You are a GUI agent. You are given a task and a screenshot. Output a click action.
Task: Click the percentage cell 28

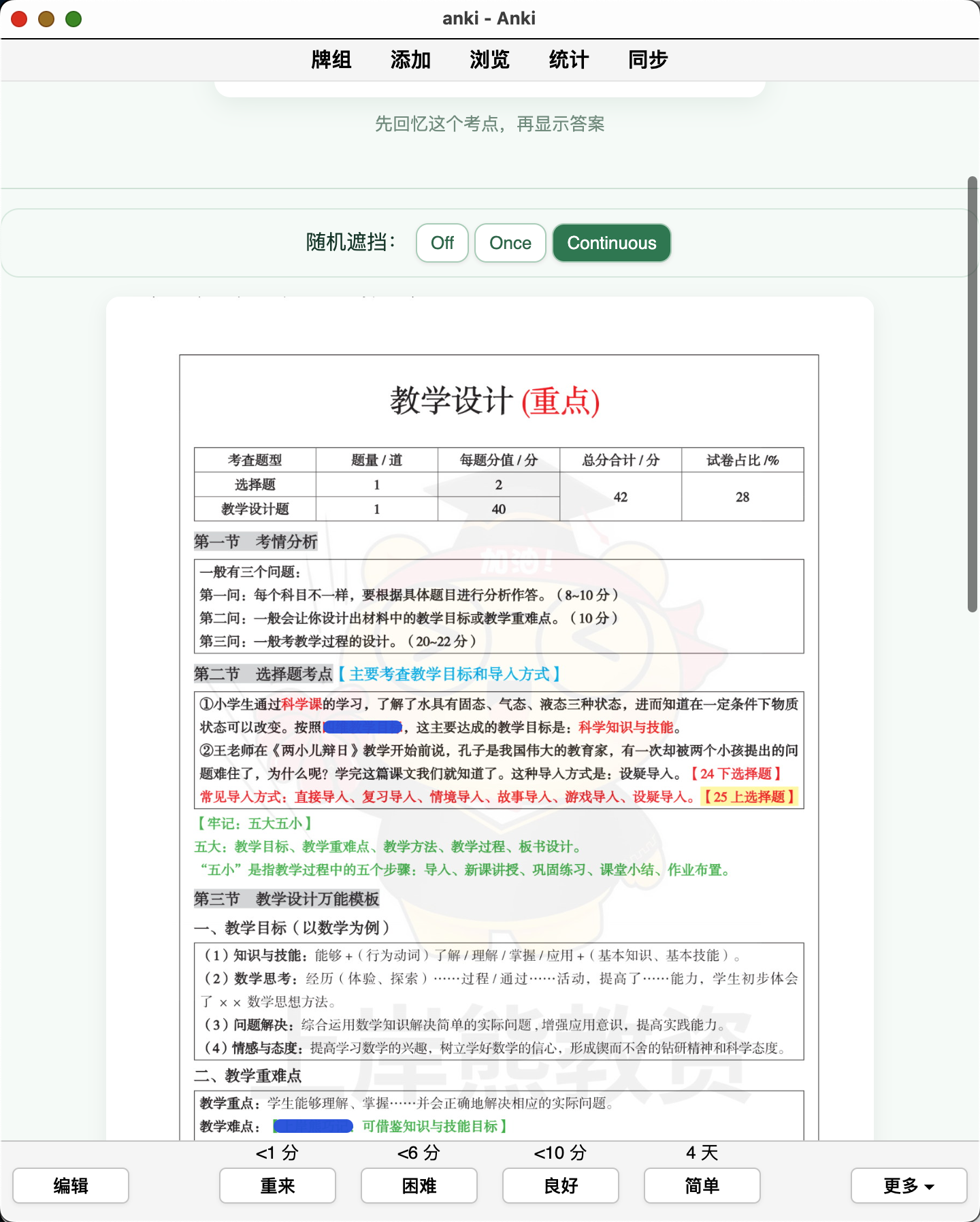click(x=742, y=497)
